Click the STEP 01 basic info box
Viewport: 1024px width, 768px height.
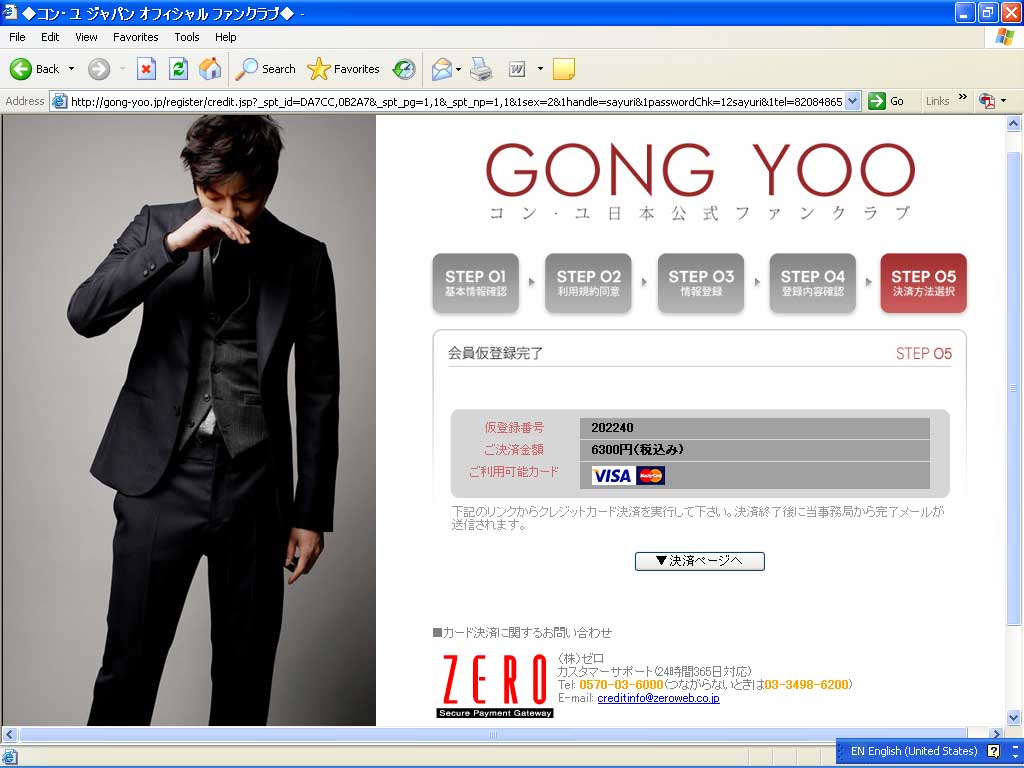(x=475, y=283)
